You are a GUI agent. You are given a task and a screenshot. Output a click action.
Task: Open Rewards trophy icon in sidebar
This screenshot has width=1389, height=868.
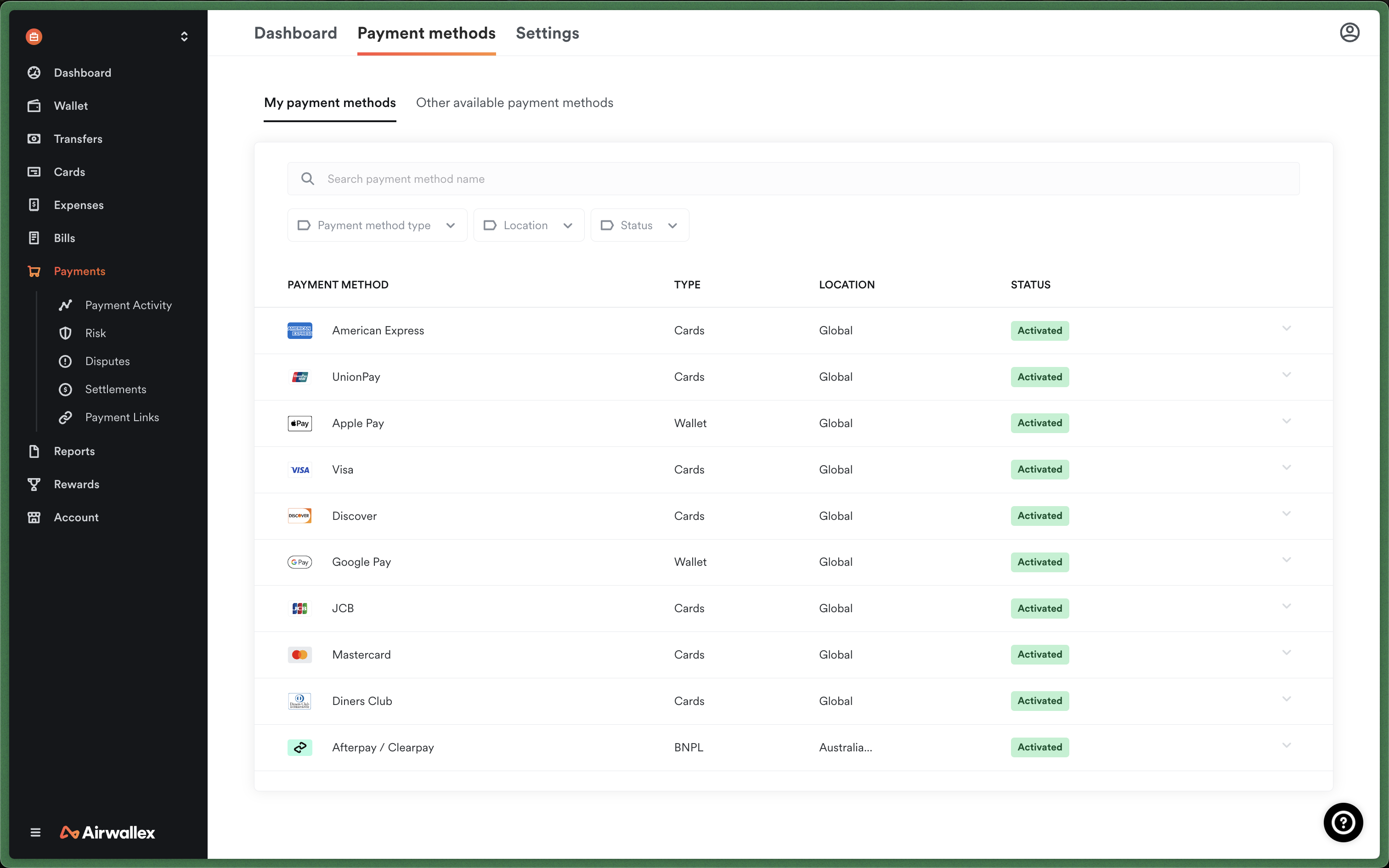[34, 484]
